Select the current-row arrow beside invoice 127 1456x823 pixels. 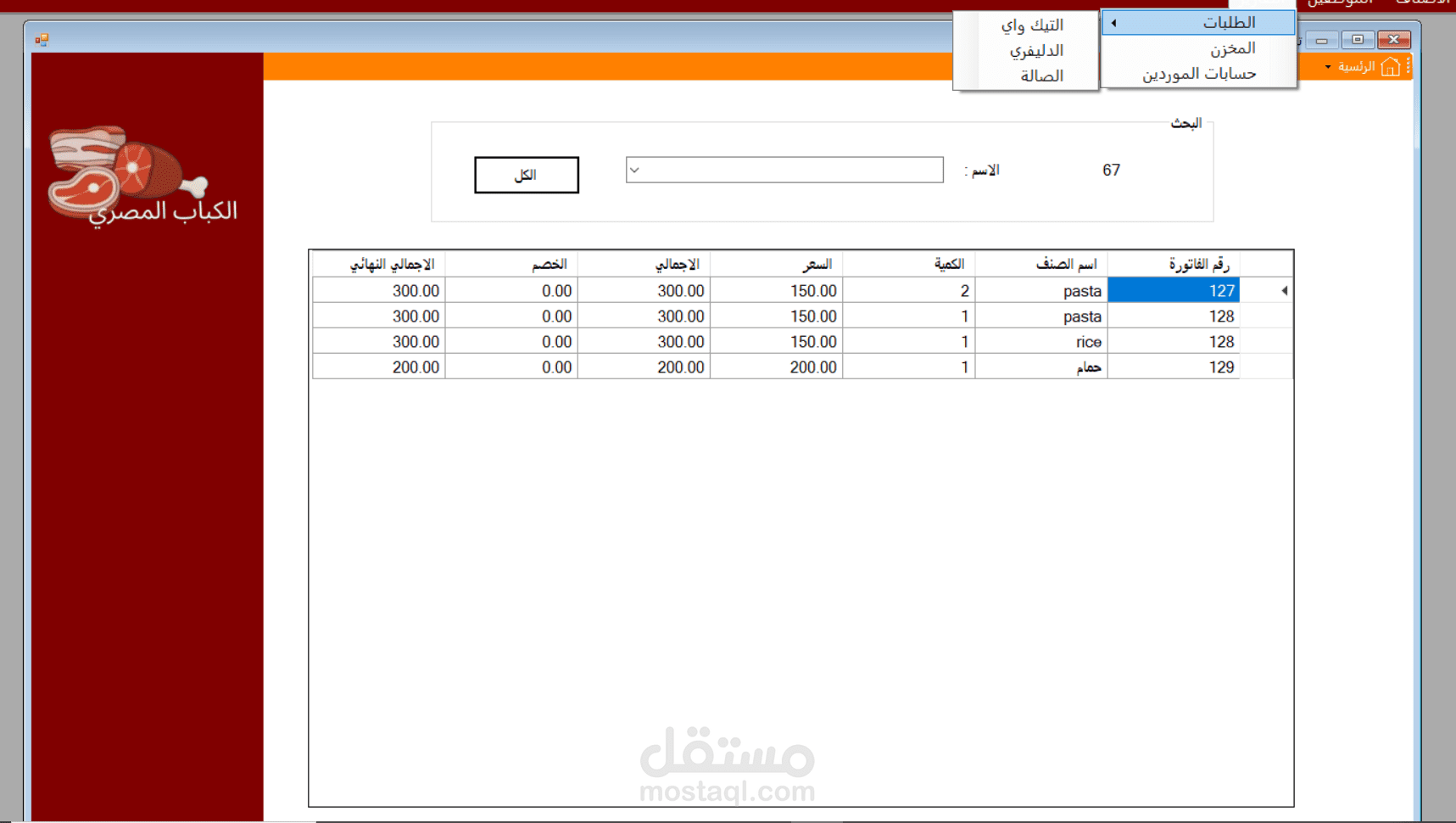[1284, 291]
